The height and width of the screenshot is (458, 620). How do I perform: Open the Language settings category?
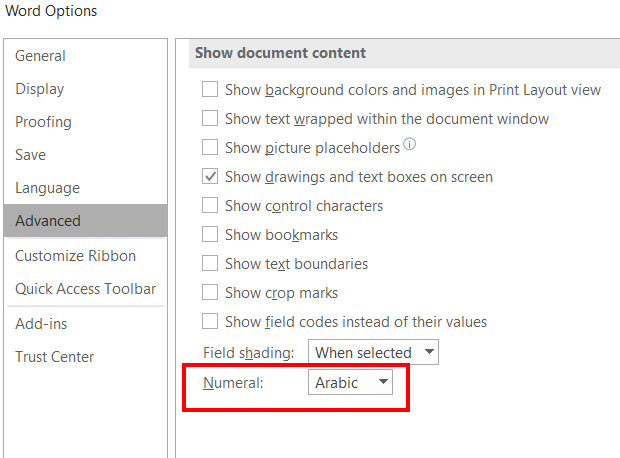pyautogui.click(x=48, y=188)
